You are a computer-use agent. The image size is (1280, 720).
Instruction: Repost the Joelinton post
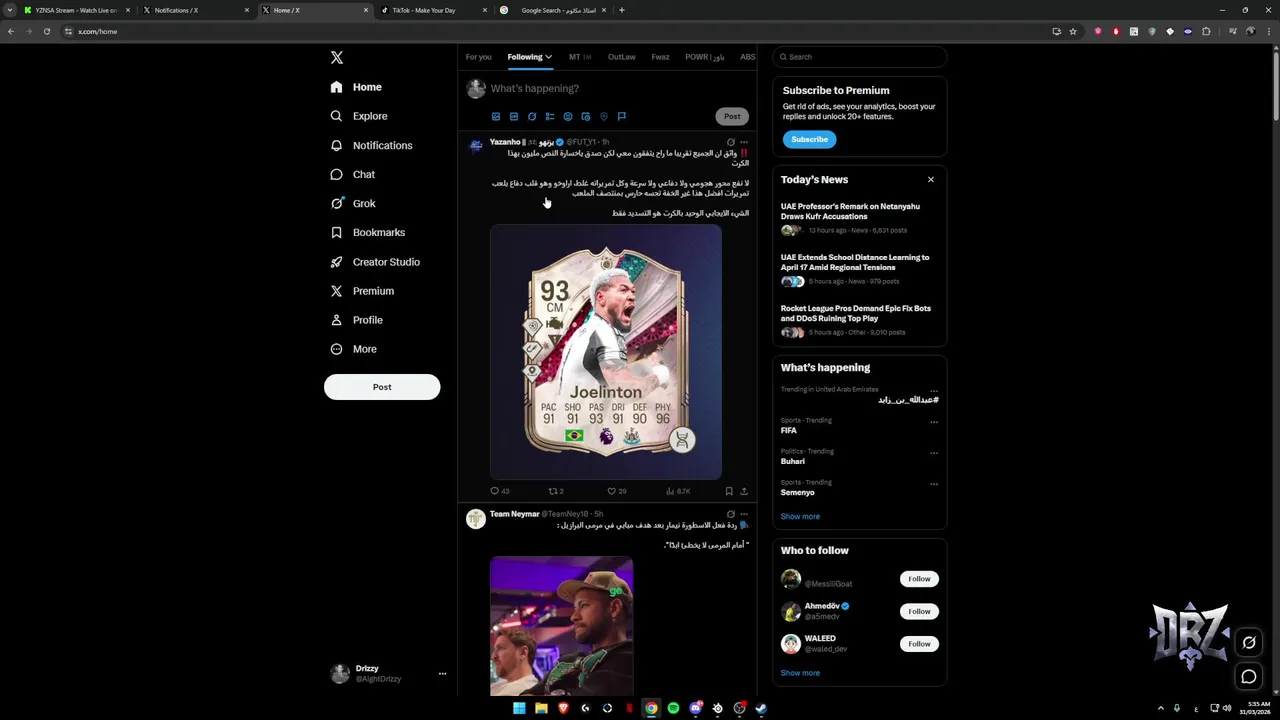(x=556, y=491)
